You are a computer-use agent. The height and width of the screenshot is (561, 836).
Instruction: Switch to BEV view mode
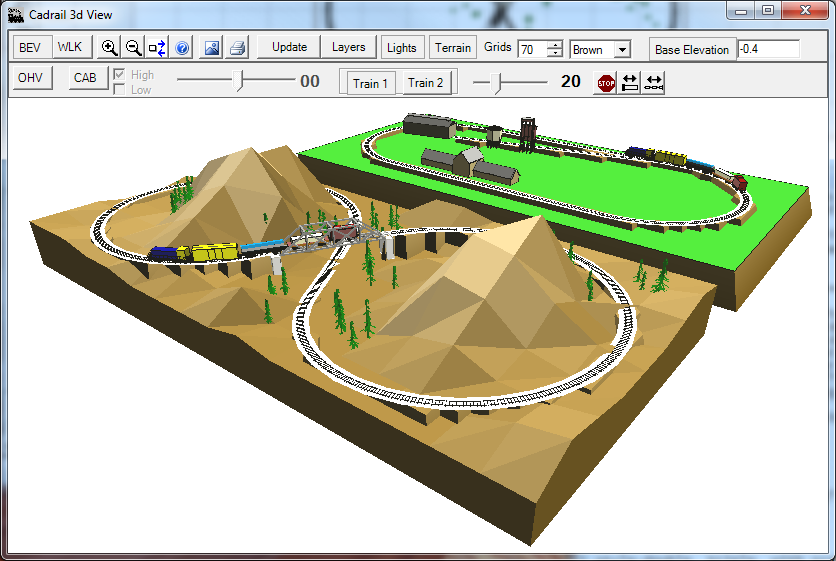30,48
